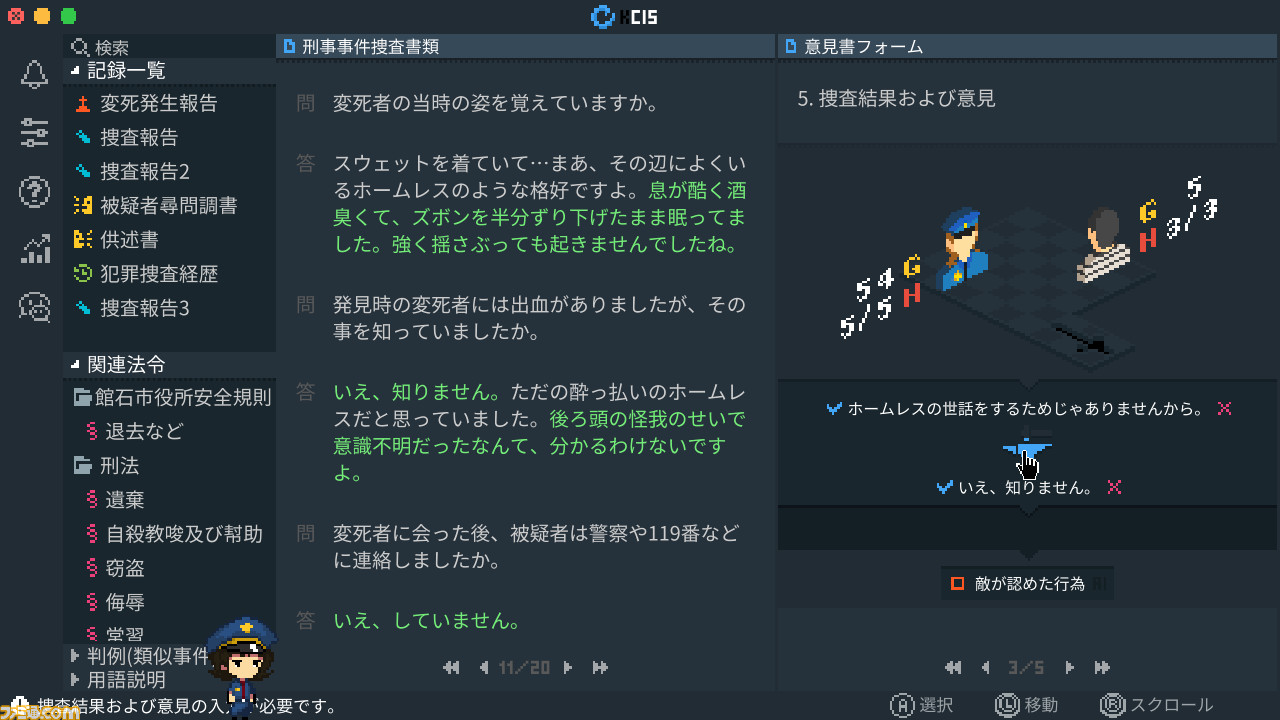Open the statistics chart icon
The width and height of the screenshot is (1280, 720).
pos(34,249)
